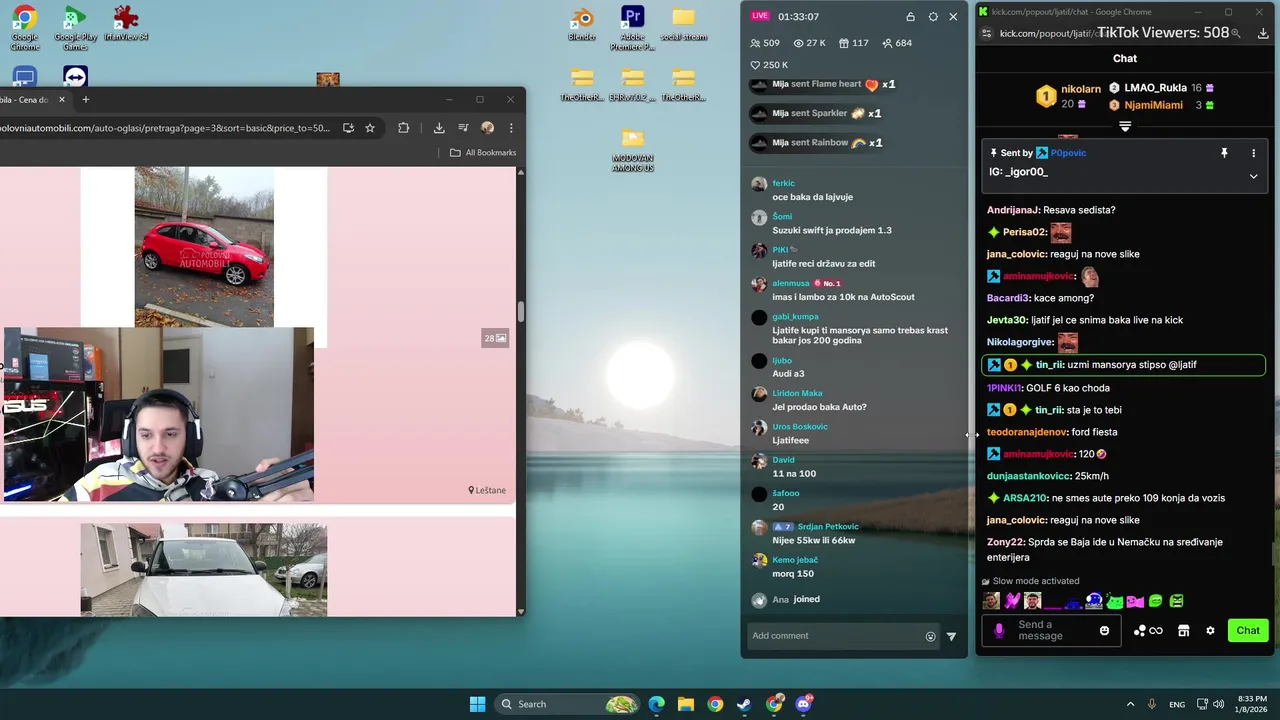The image size is (1280, 720).
Task: Focus the Send a message field
Action: coord(1050,631)
